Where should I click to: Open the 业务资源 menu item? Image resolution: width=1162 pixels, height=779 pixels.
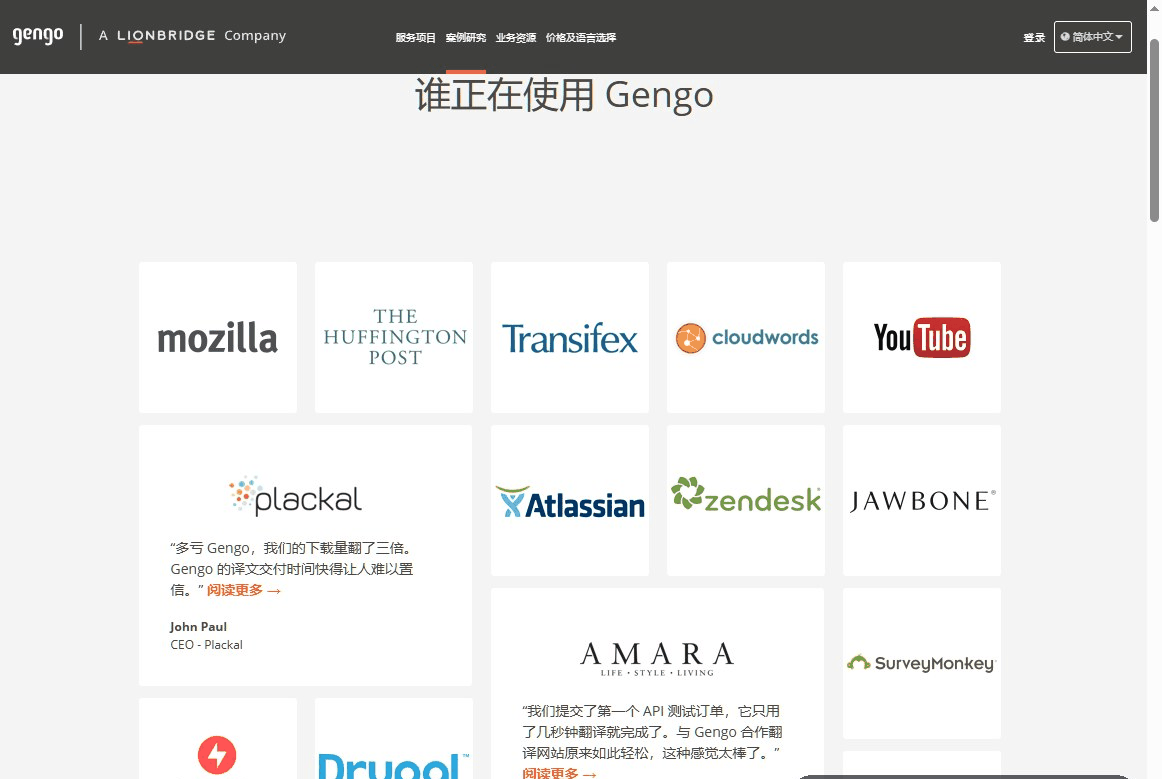tap(516, 38)
